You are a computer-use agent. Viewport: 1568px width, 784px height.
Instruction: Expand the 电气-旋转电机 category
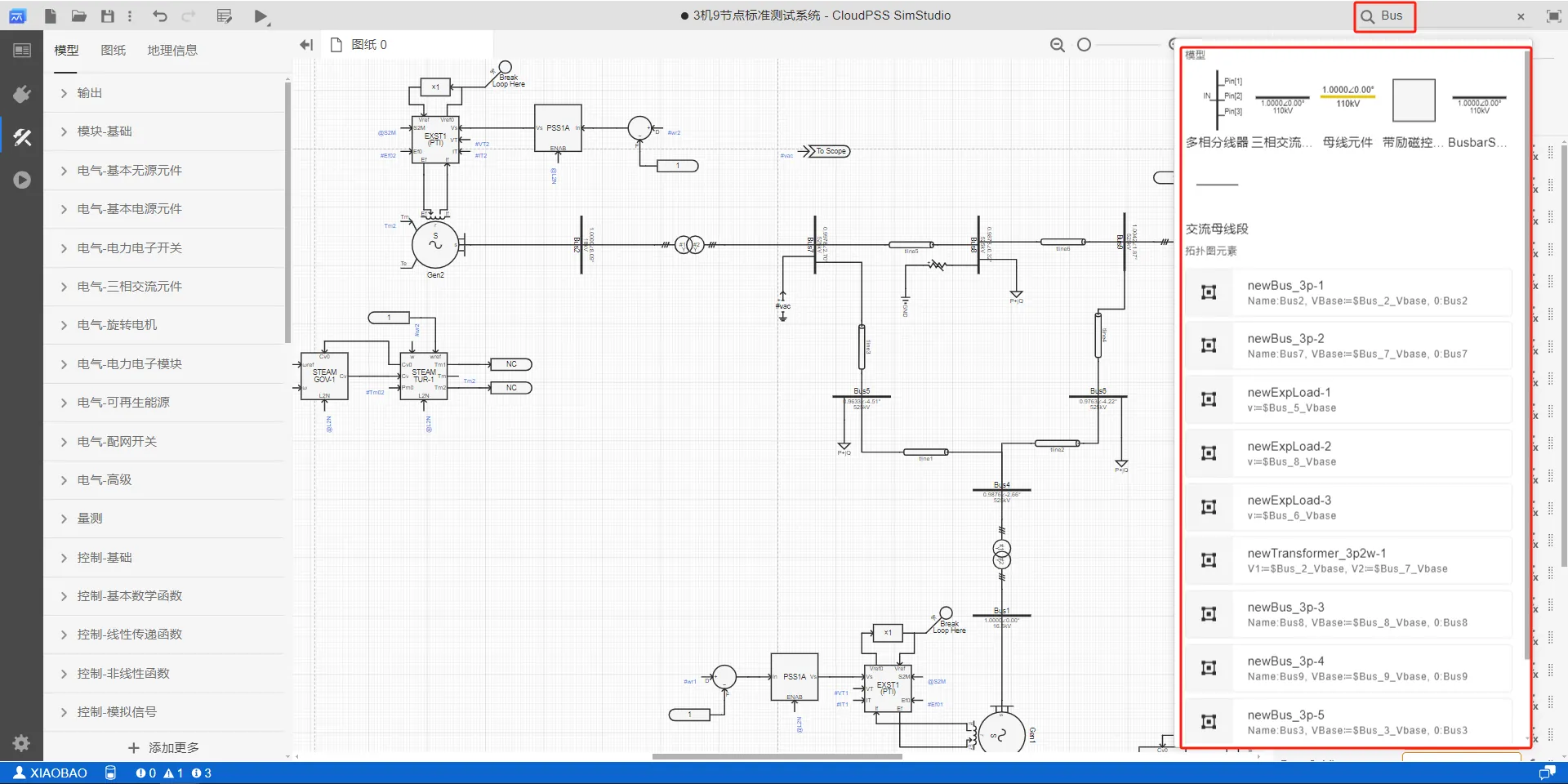pyautogui.click(x=164, y=325)
